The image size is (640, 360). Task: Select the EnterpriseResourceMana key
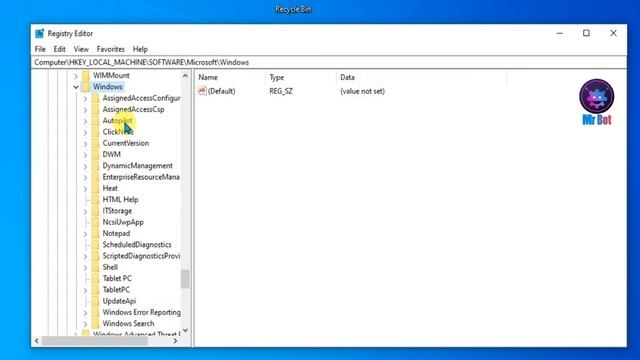tap(141, 177)
